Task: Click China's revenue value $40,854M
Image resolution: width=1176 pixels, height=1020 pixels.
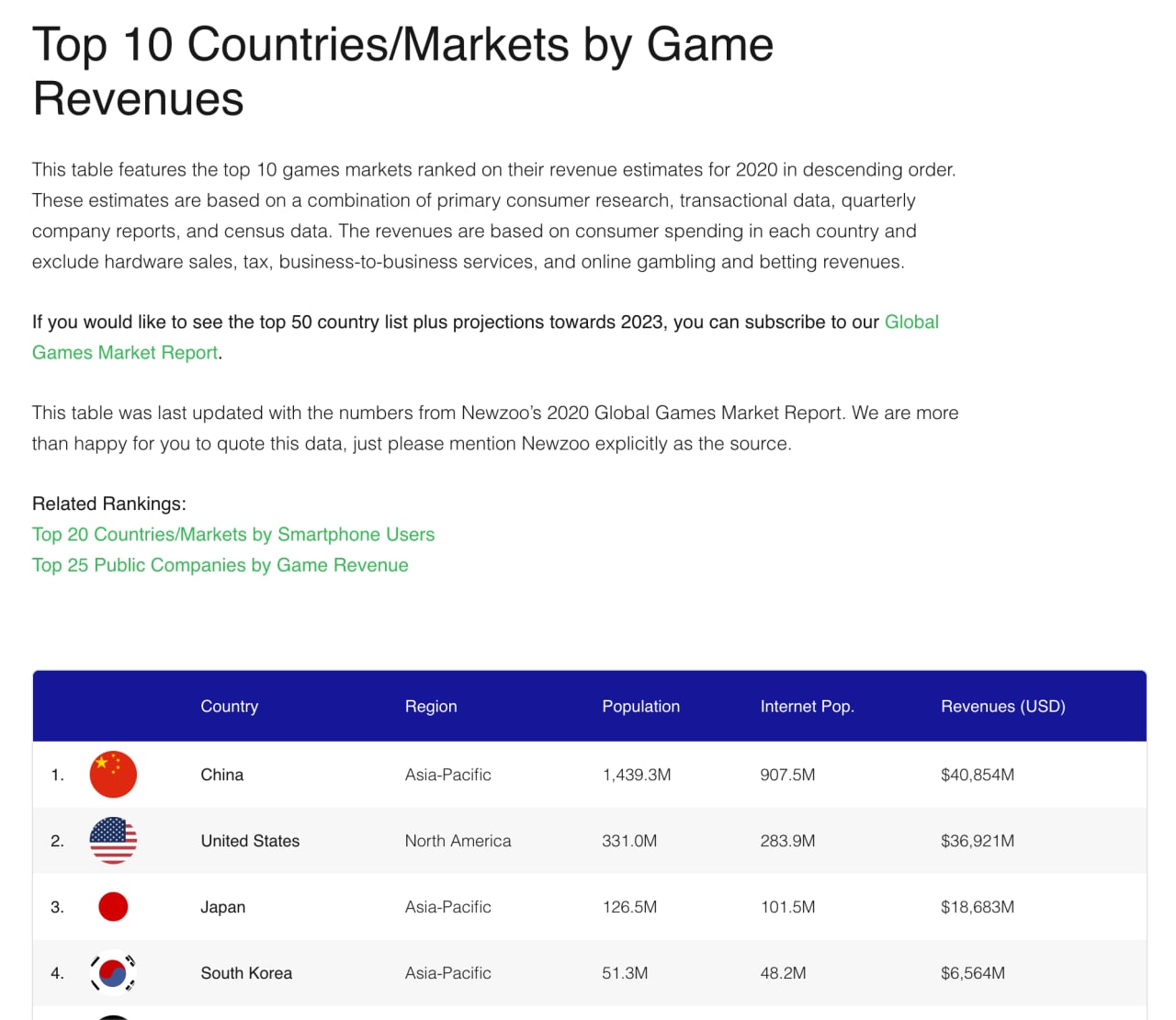Action: pyautogui.click(x=978, y=775)
